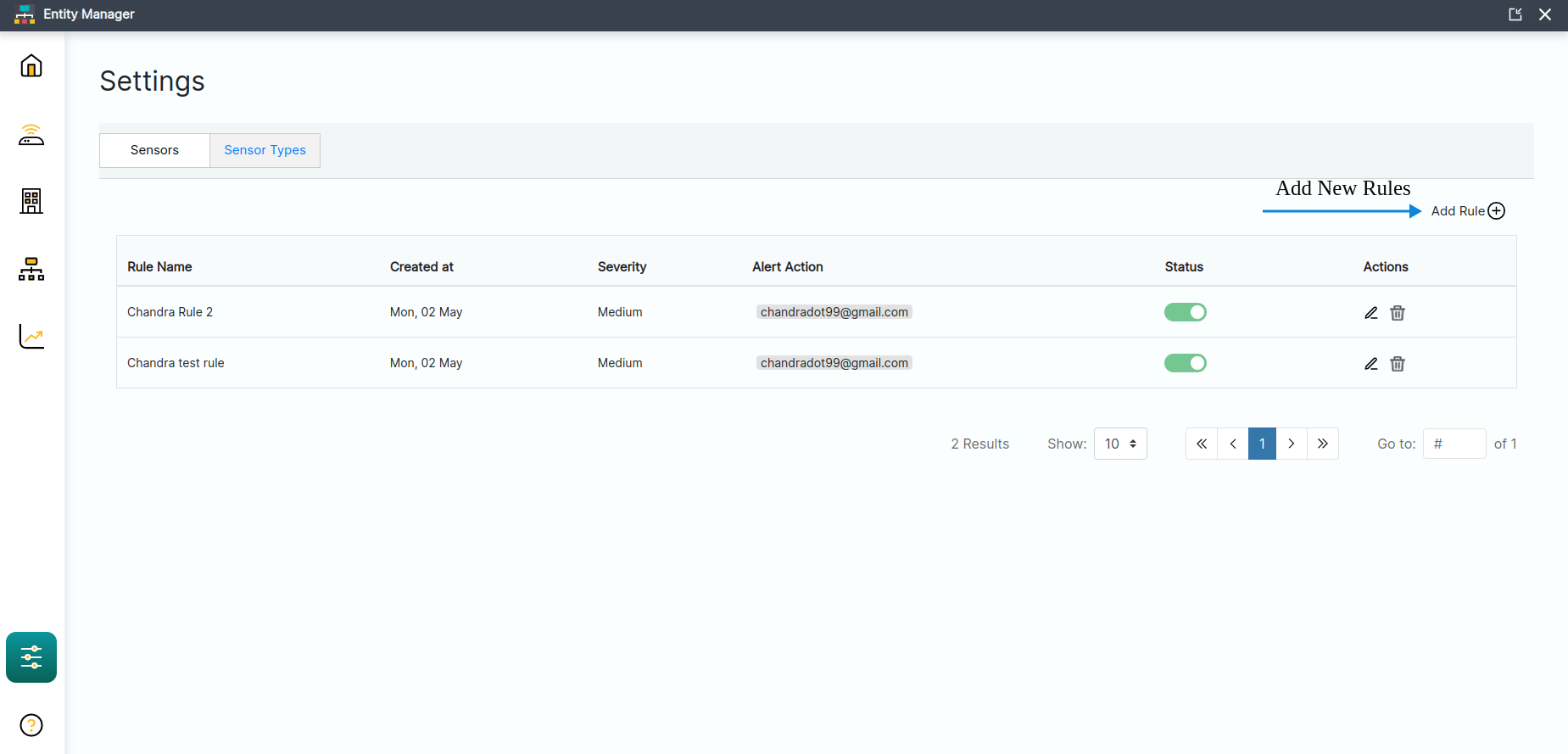Focus the Go to page input field
Screen dimensions: 1568x754
(x=1454, y=444)
